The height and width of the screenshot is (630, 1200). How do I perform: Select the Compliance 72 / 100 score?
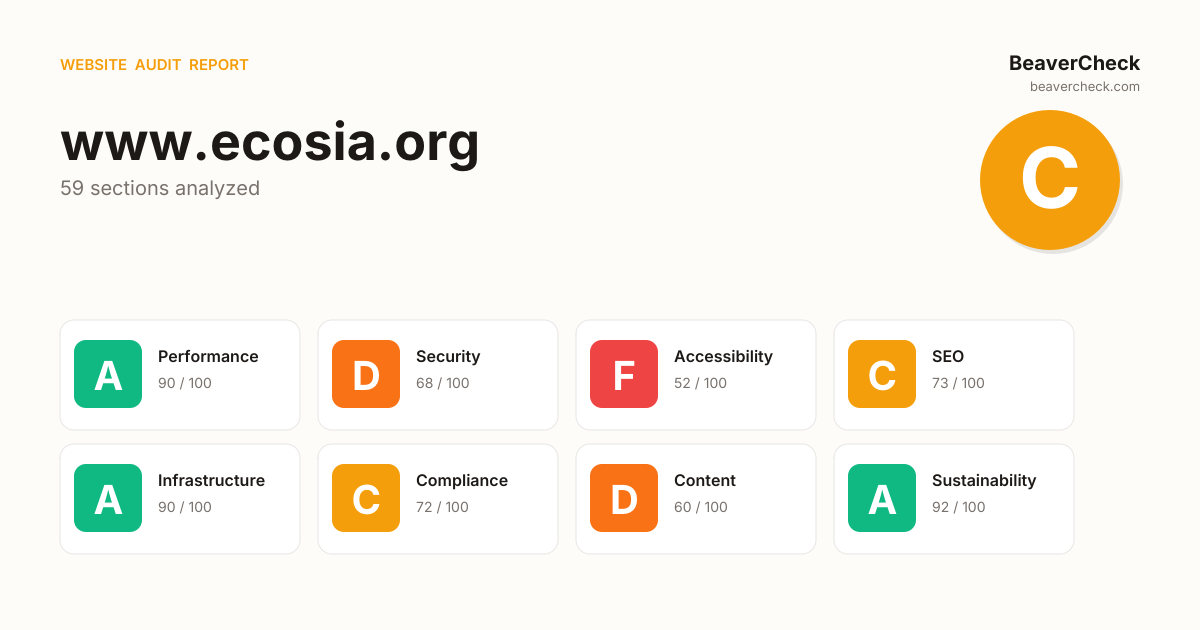click(x=443, y=507)
